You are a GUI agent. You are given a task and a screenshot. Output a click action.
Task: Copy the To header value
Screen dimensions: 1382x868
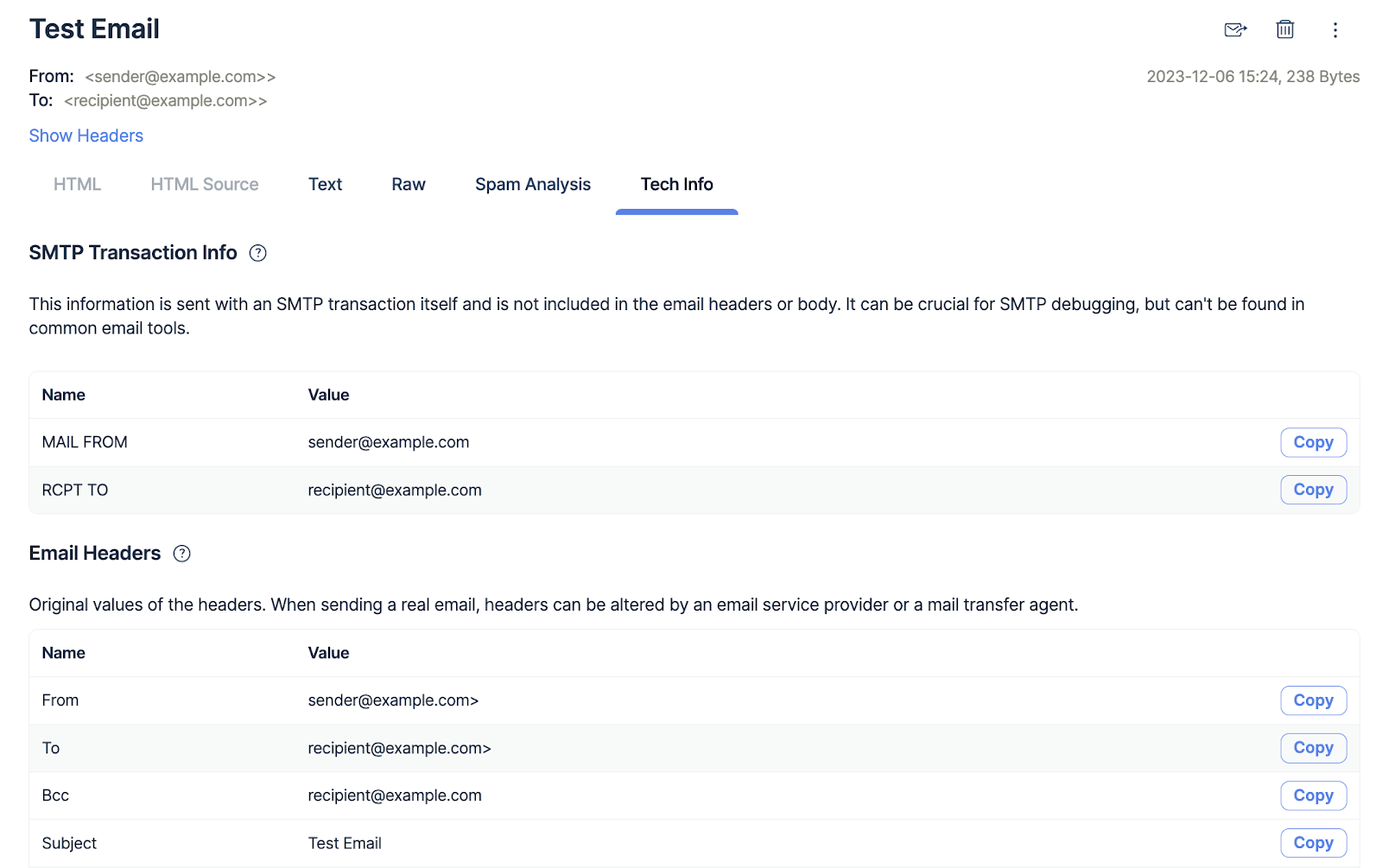tap(1313, 748)
